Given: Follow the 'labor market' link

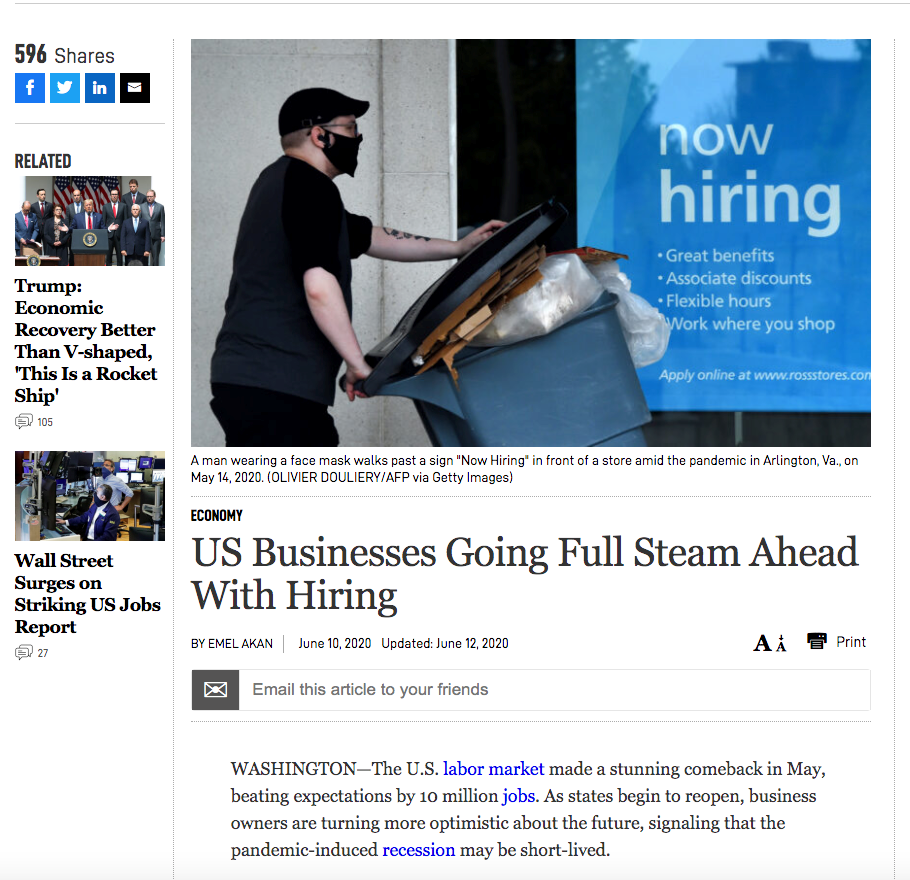Looking at the screenshot, I should [493, 769].
